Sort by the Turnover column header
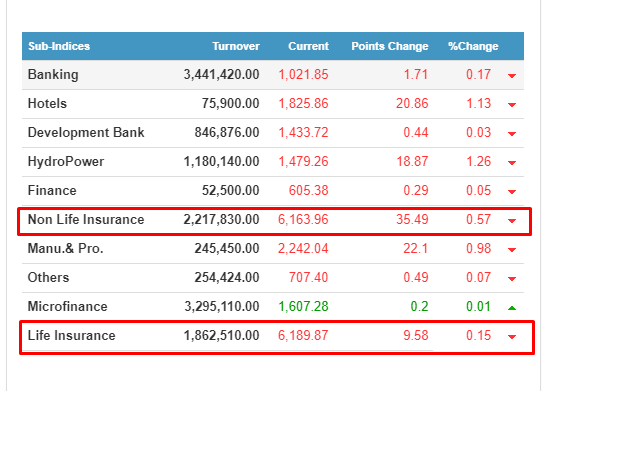Screen dimensions: 625x475 tap(235, 46)
